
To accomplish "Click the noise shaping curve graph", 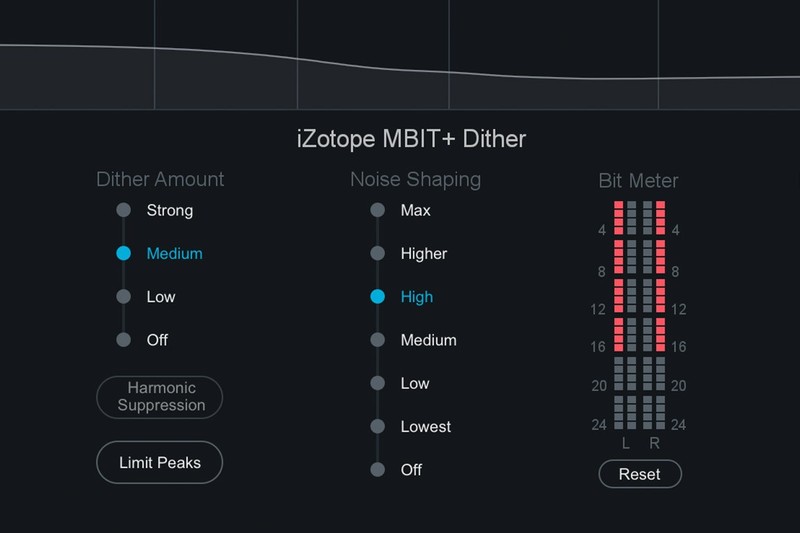I will [x=400, y=55].
